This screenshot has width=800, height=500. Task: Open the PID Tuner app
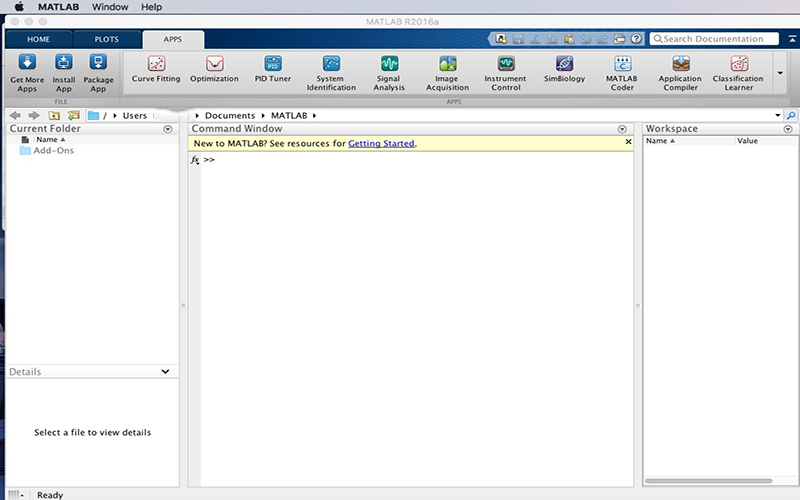[x=273, y=68]
